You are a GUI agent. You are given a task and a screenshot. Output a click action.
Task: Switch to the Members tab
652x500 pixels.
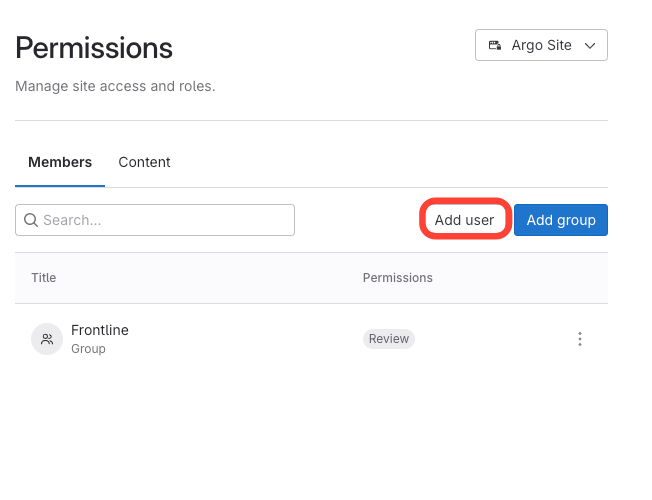[60, 162]
